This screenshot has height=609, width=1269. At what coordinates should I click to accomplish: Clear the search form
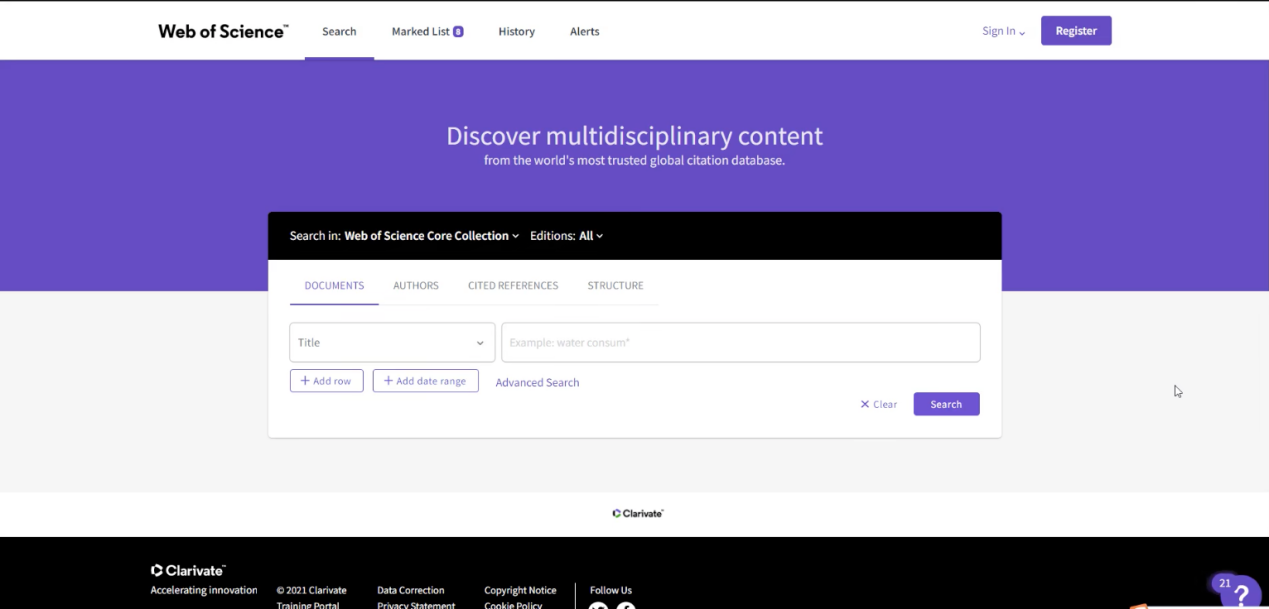coord(878,404)
